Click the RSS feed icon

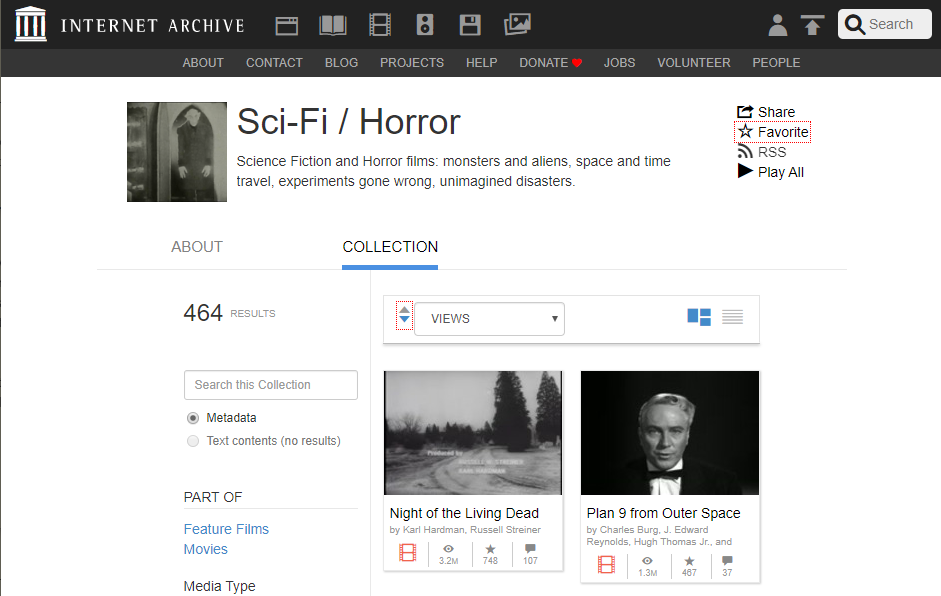(x=745, y=152)
